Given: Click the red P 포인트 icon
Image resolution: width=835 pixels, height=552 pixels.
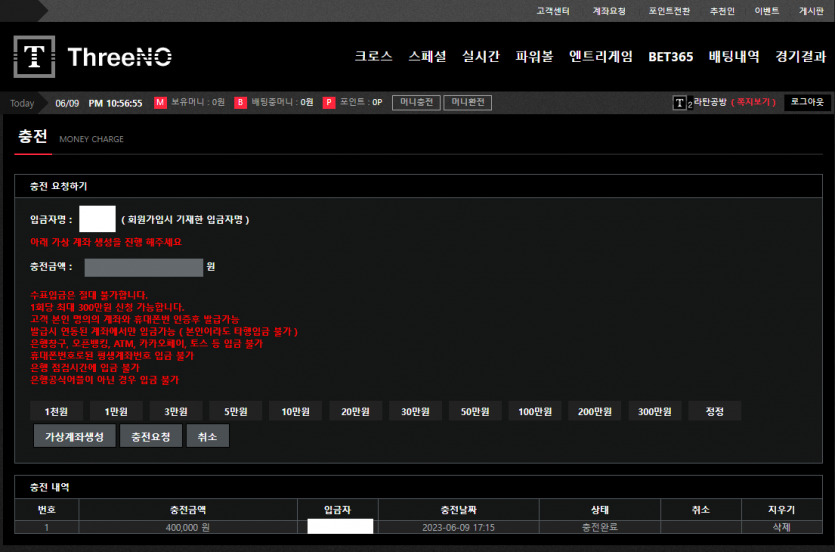Looking at the screenshot, I should (329, 103).
